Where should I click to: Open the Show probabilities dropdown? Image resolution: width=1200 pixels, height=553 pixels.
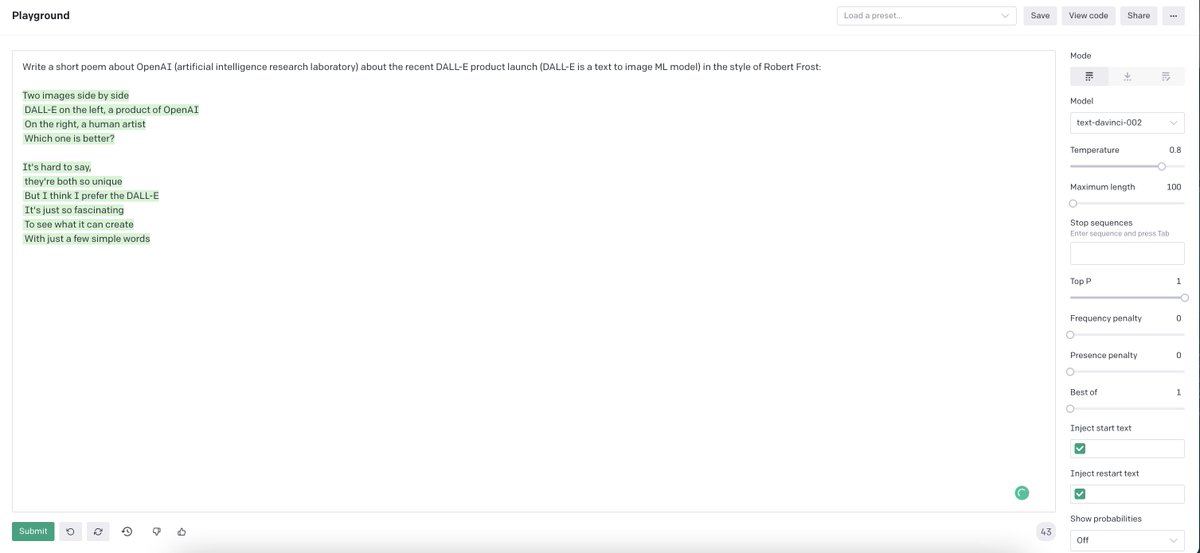pos(1127,540)
